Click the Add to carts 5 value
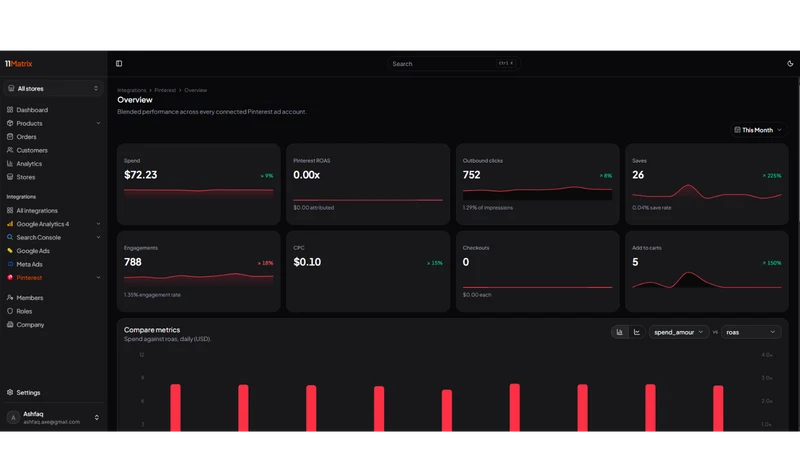The height and width of the screenshot is (450, 800). click(635, 262)
